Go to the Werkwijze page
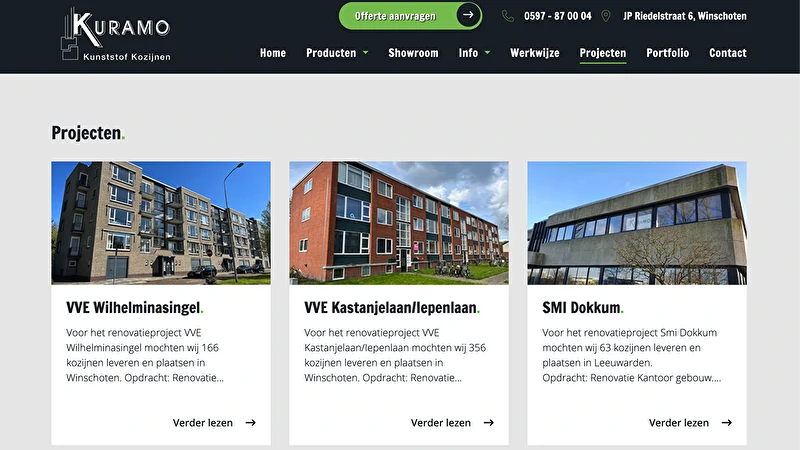The image size is (800, 450). tap(535, 53)
